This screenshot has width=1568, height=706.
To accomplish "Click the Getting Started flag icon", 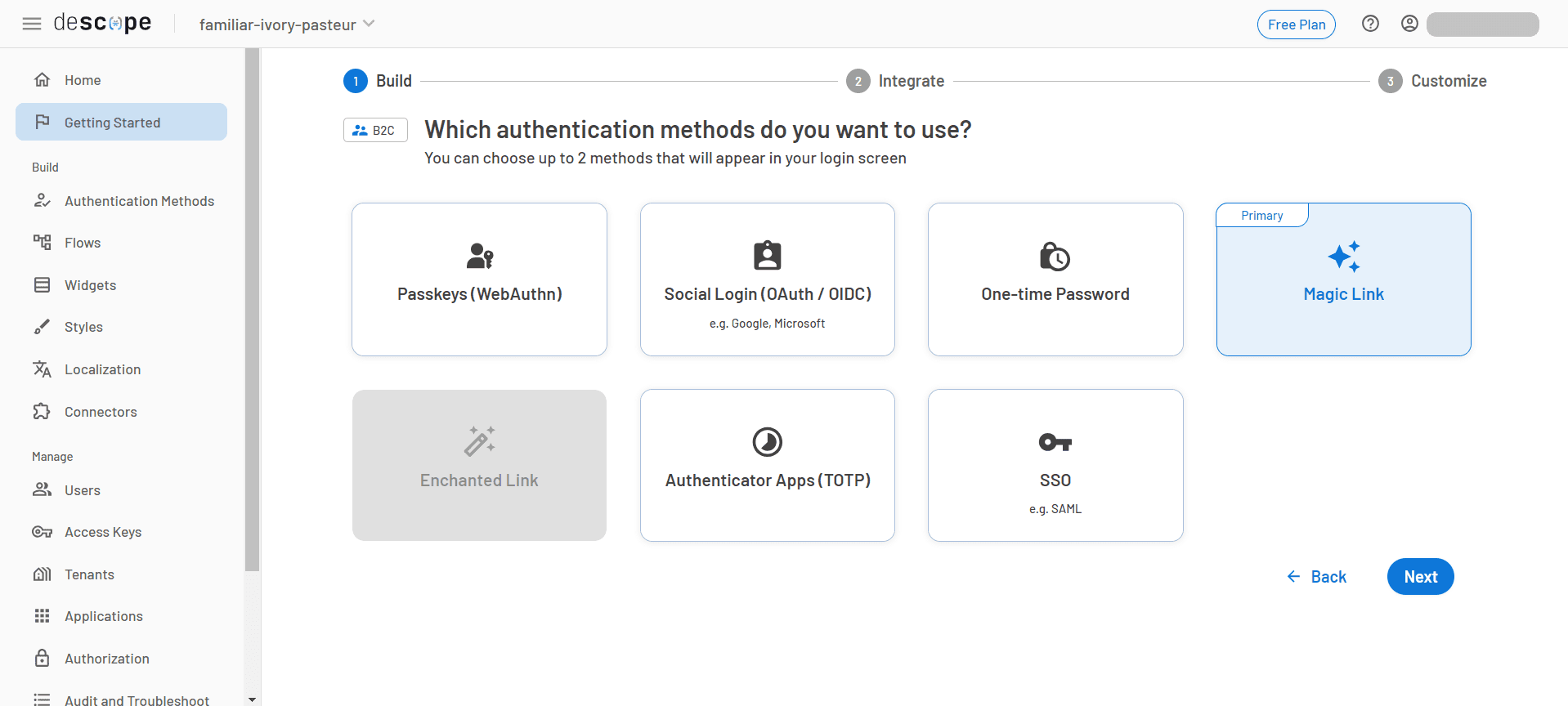I will coord(43,122).
